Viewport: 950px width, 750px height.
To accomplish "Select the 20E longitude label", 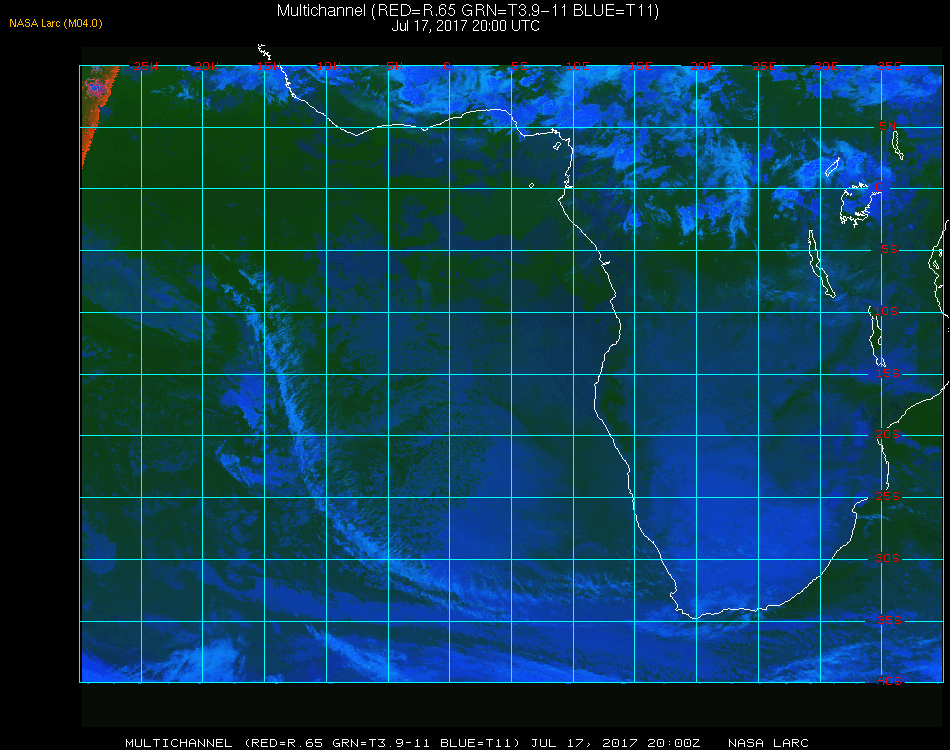I will coord(702,66).
